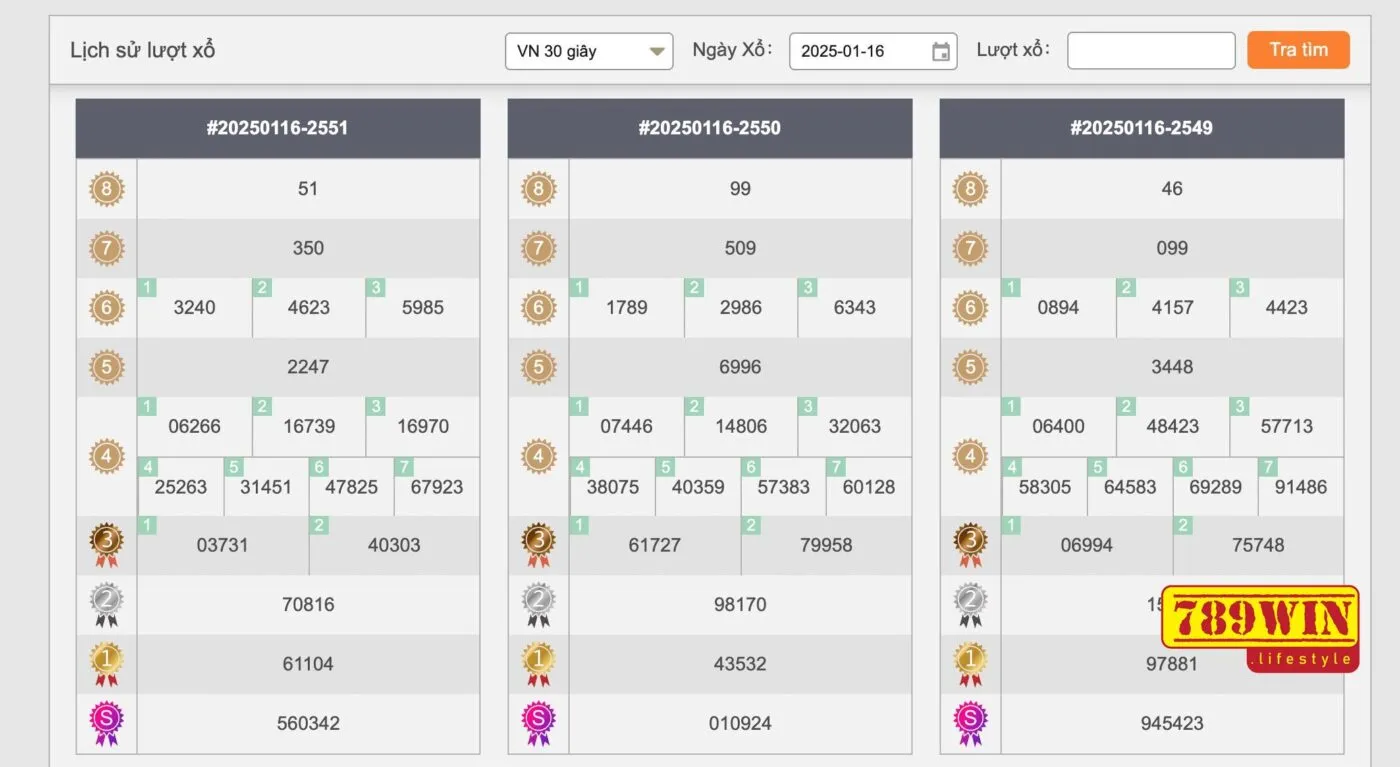Click the dropdown arrow next to VN 30 giây

(657, 51)
